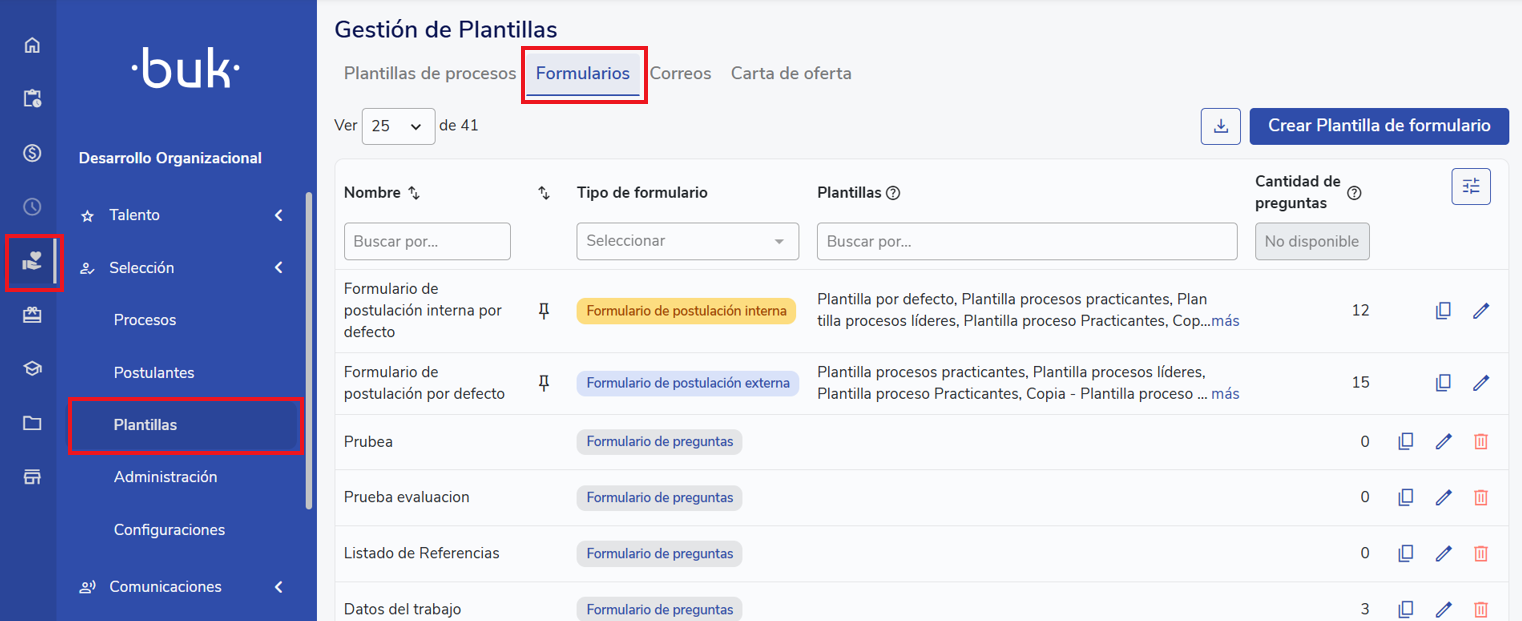The height and width of the screenshot is (621, 1522).
Task: Sort the table by Nombre column
Action: (x=414, y=193)
